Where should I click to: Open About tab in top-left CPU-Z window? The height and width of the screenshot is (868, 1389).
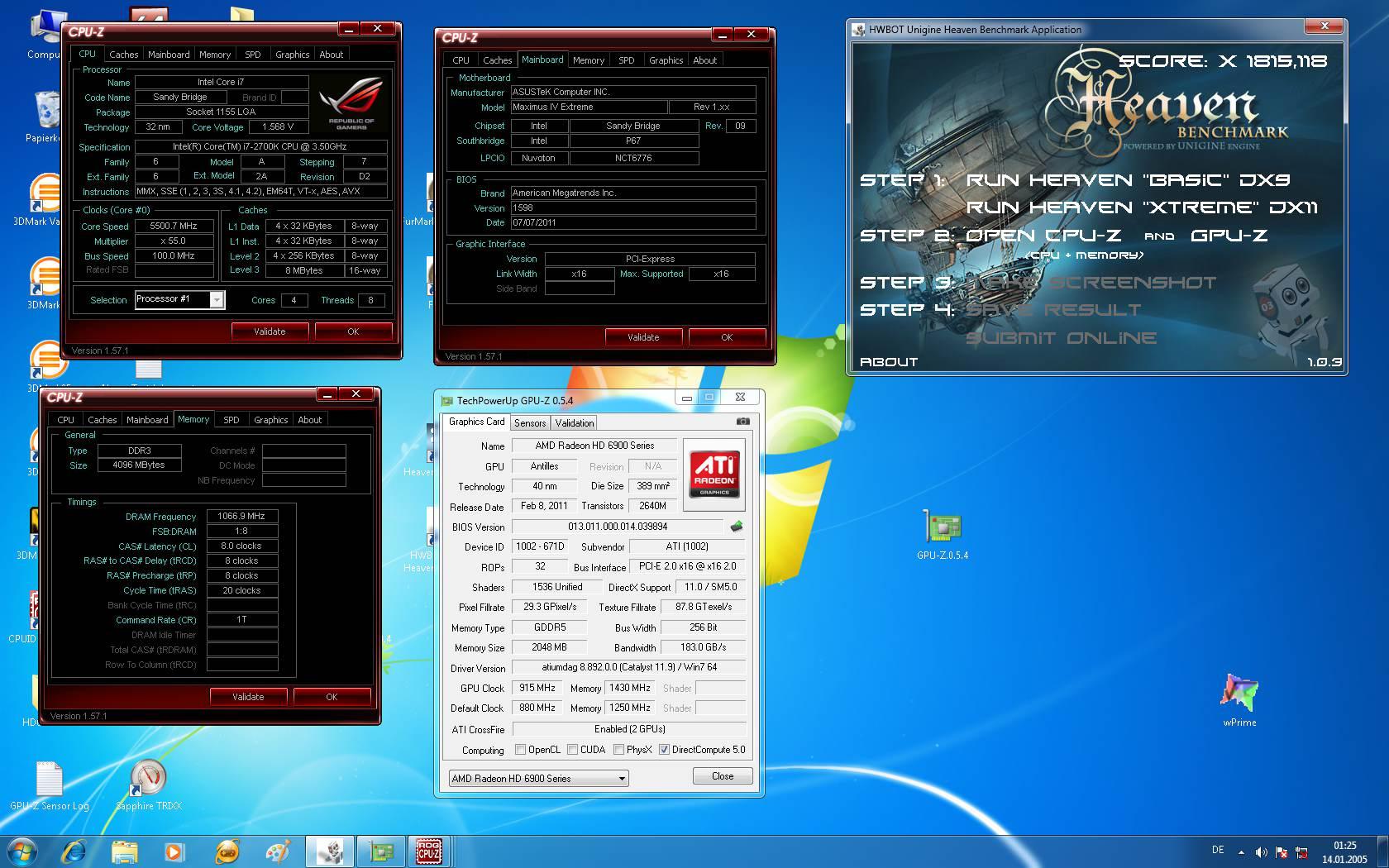332,55
